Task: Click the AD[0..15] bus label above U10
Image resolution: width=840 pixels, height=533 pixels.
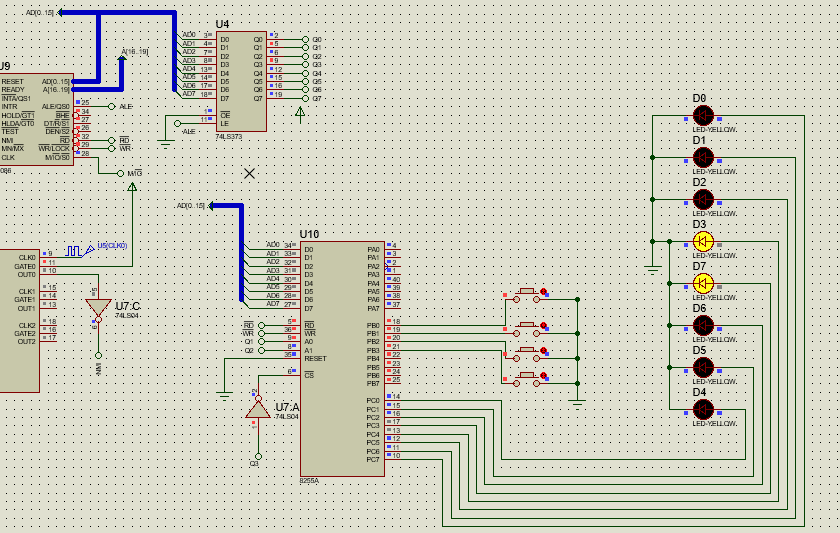Action: [x=191, y=206]
